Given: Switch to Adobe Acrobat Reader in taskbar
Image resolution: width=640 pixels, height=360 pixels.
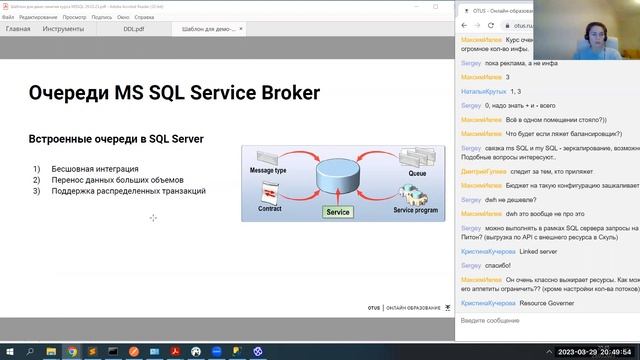Looking at the screenshot, I should (176, 351).
